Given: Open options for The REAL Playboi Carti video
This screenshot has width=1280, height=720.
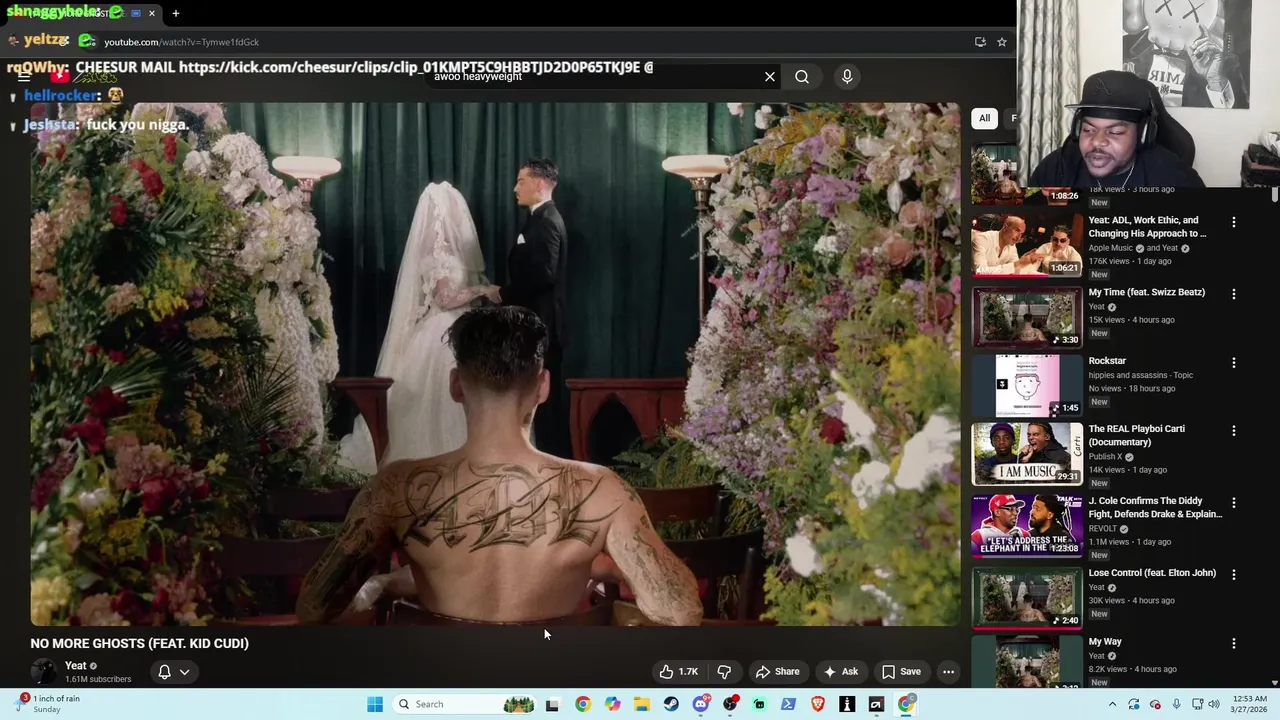Looking at the screenshot, I should pos(1233,430).
